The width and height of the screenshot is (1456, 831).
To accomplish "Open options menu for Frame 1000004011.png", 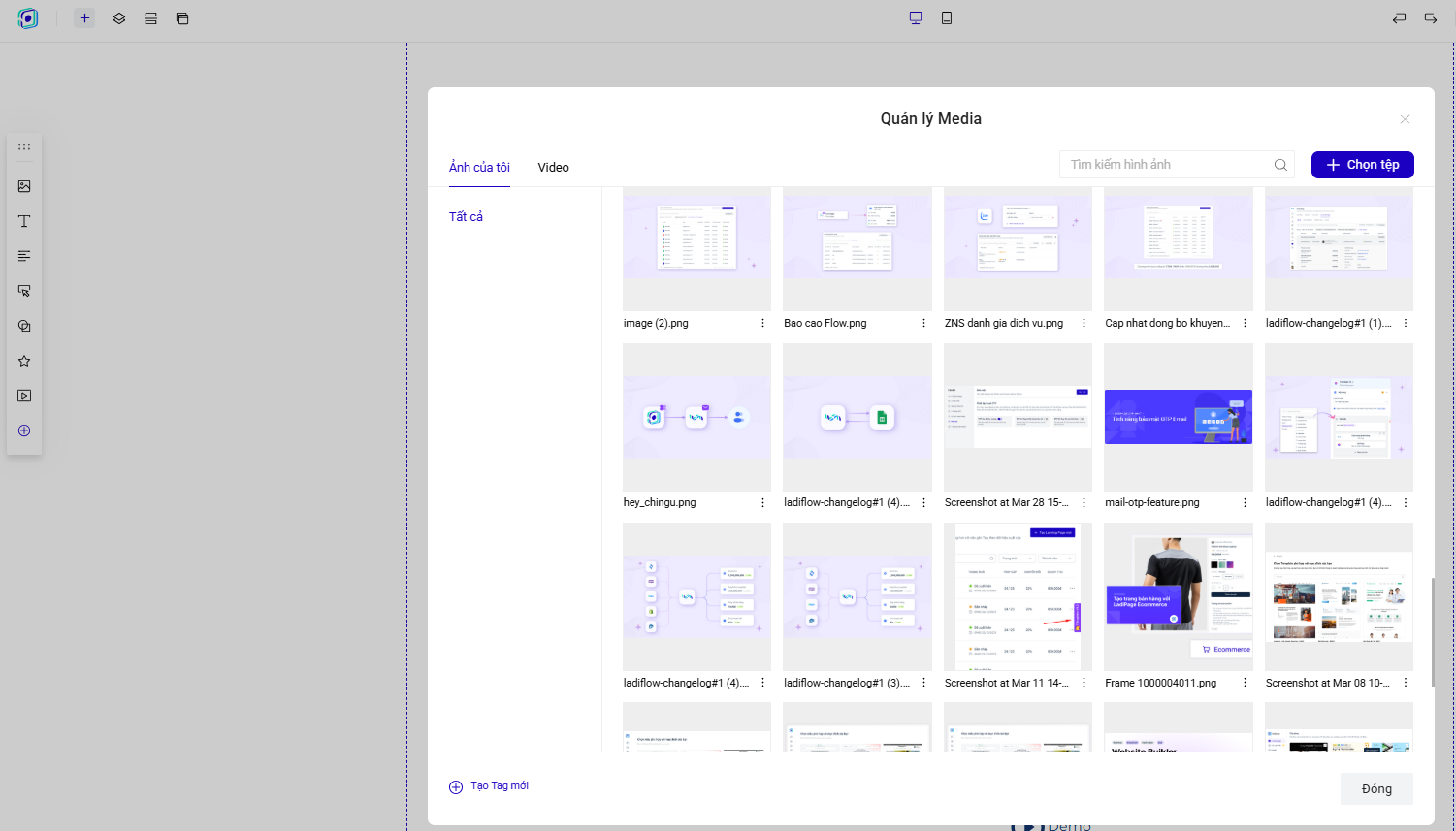I will (x=1245, y=683).
